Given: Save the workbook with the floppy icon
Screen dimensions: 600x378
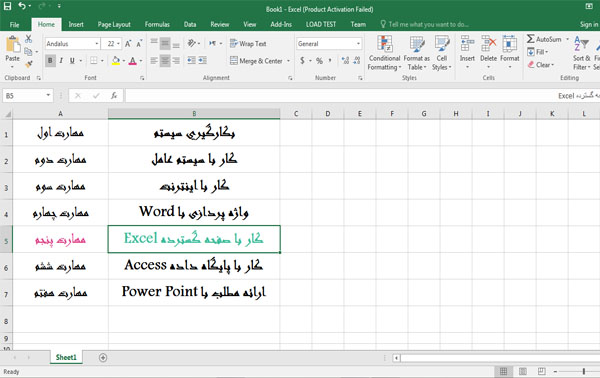Looking at the screenshot, I should [x=7, y=6].
